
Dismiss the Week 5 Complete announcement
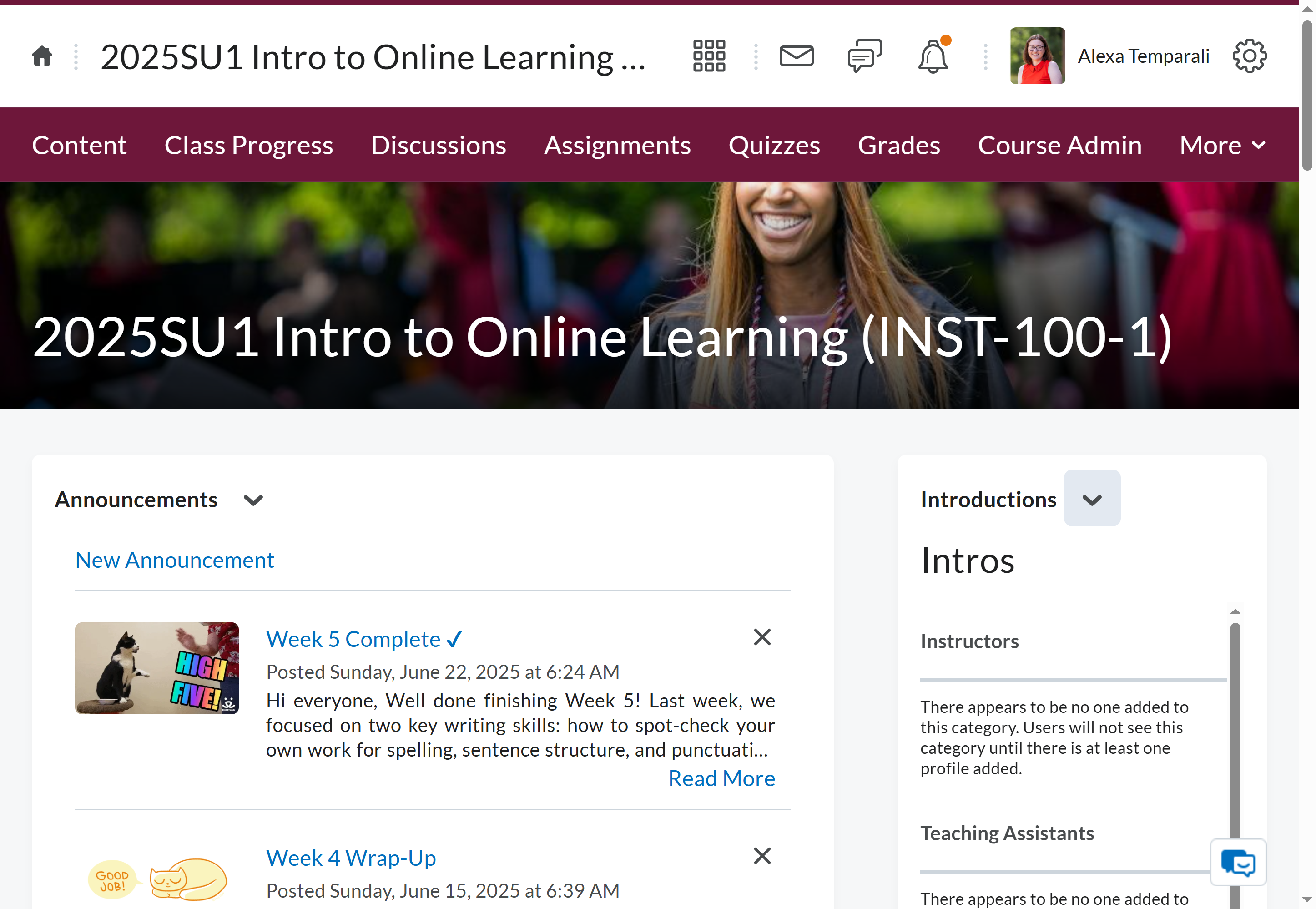tap(762, 637)
